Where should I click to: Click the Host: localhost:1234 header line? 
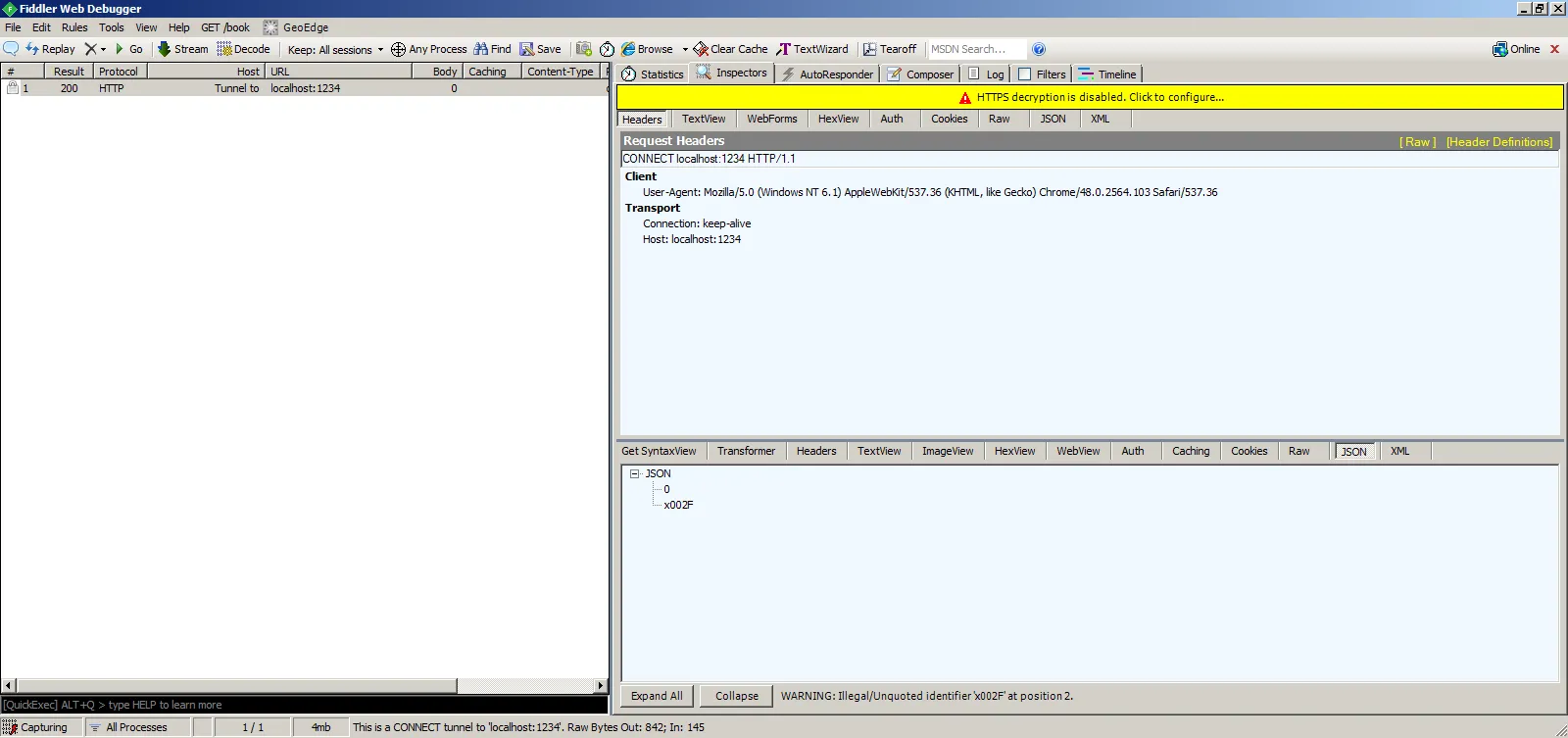pos(692,239)
